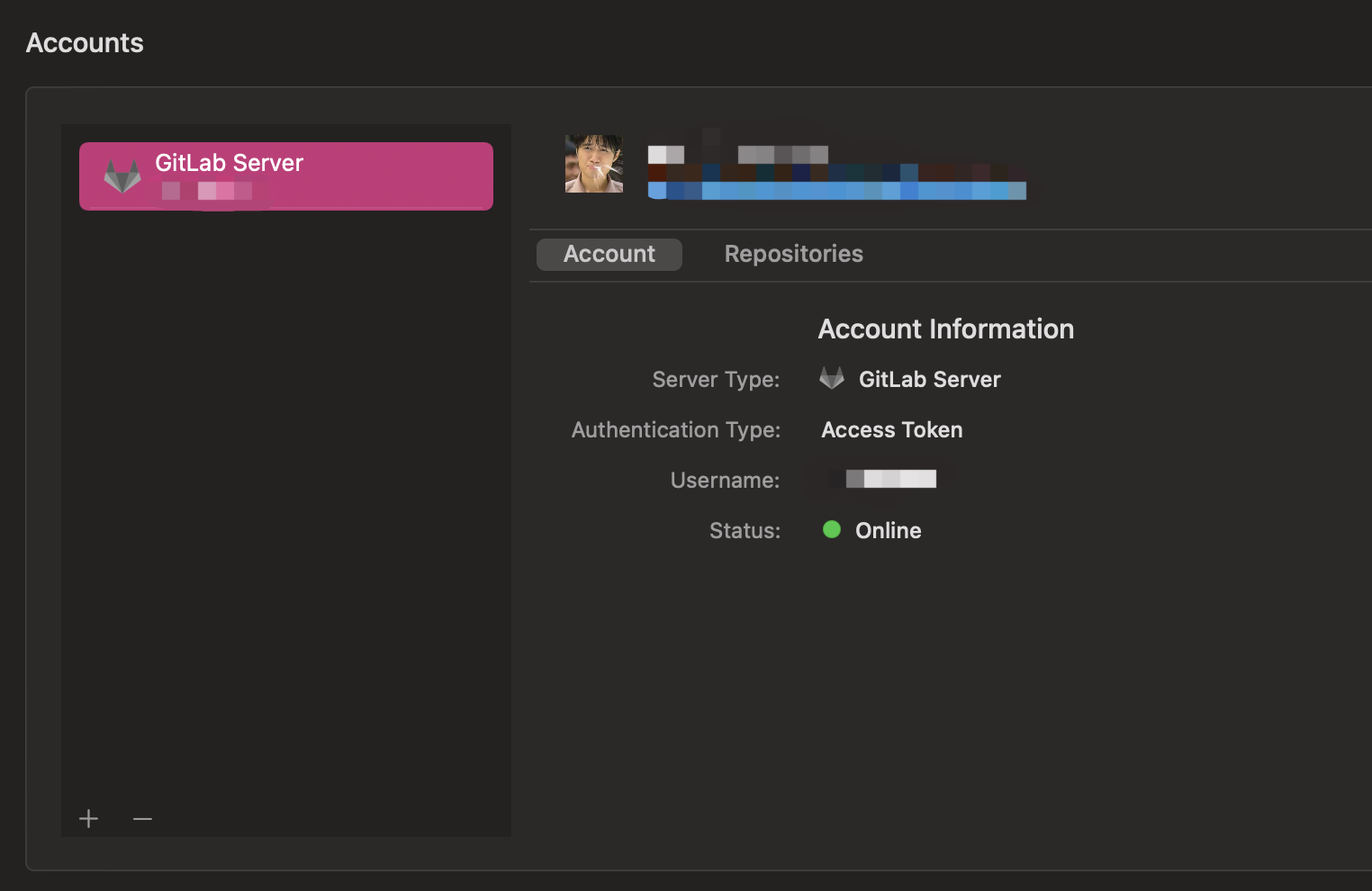The height and width of the screenshot is (891, 1372).
Task: Click the 'Server Type:' label
Action: coord(716,380)
